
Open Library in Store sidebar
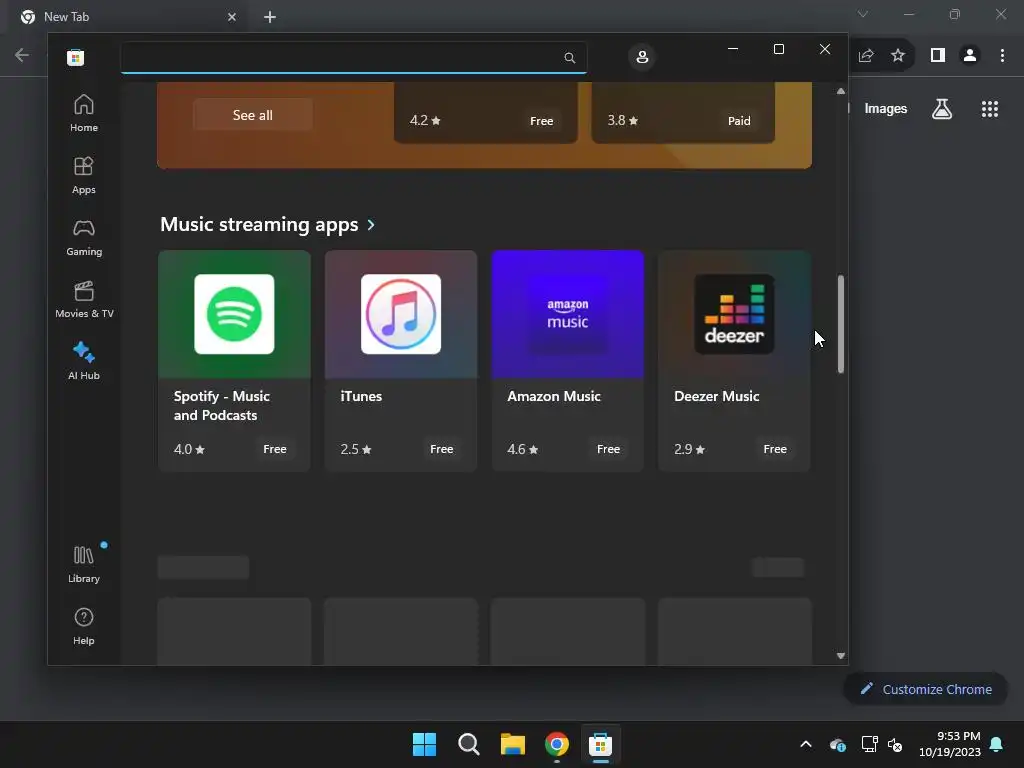84,565
